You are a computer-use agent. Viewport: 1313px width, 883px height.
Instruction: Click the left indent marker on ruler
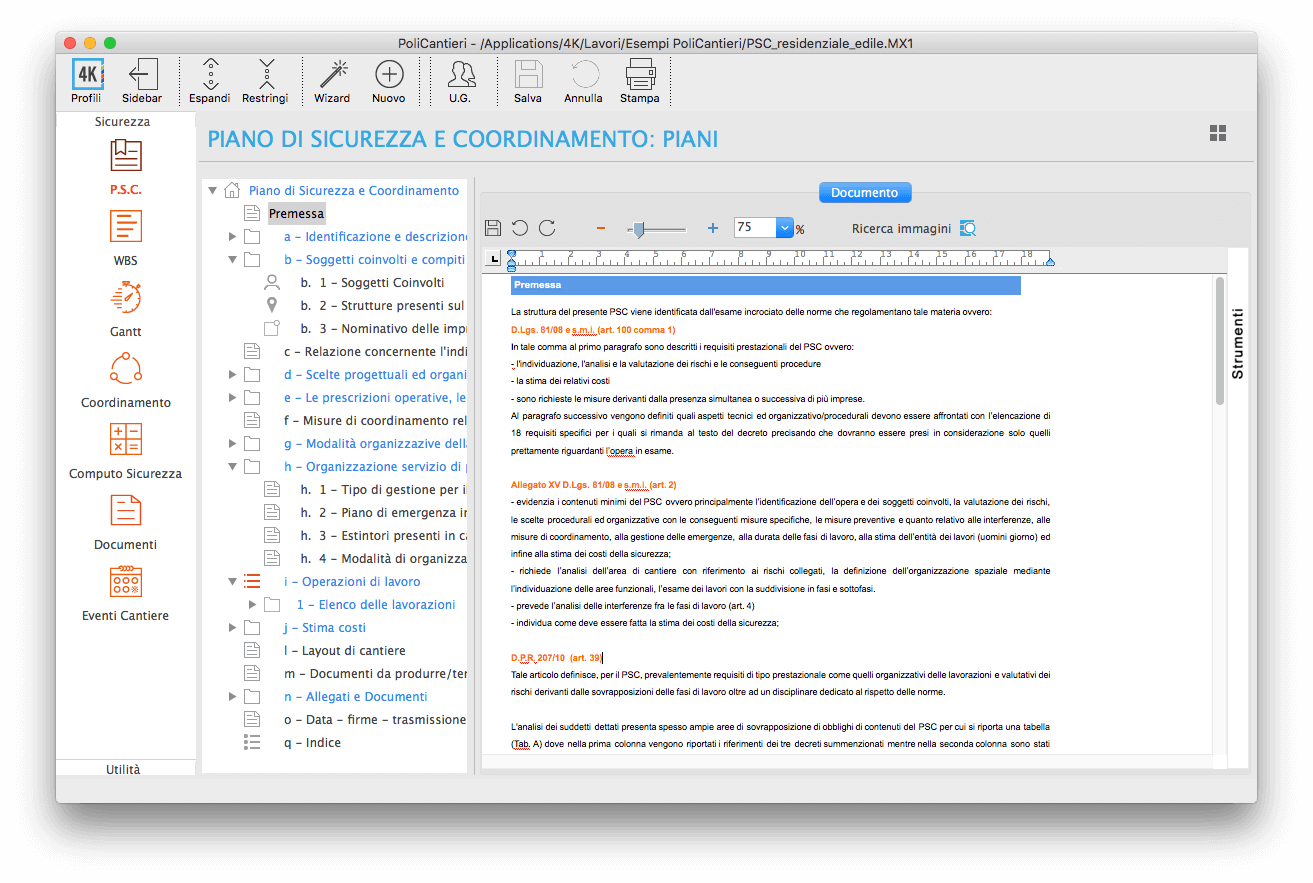click(512, 260)
